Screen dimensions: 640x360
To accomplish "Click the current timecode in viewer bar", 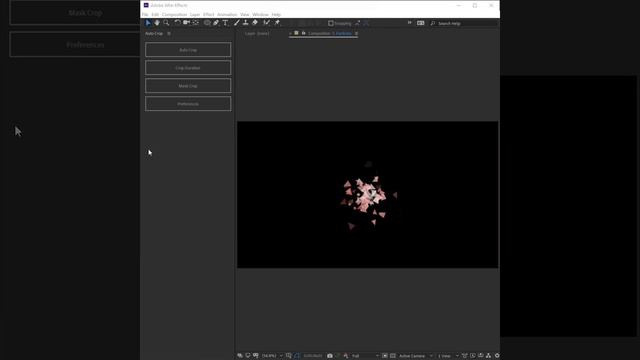I will point(313,356).
